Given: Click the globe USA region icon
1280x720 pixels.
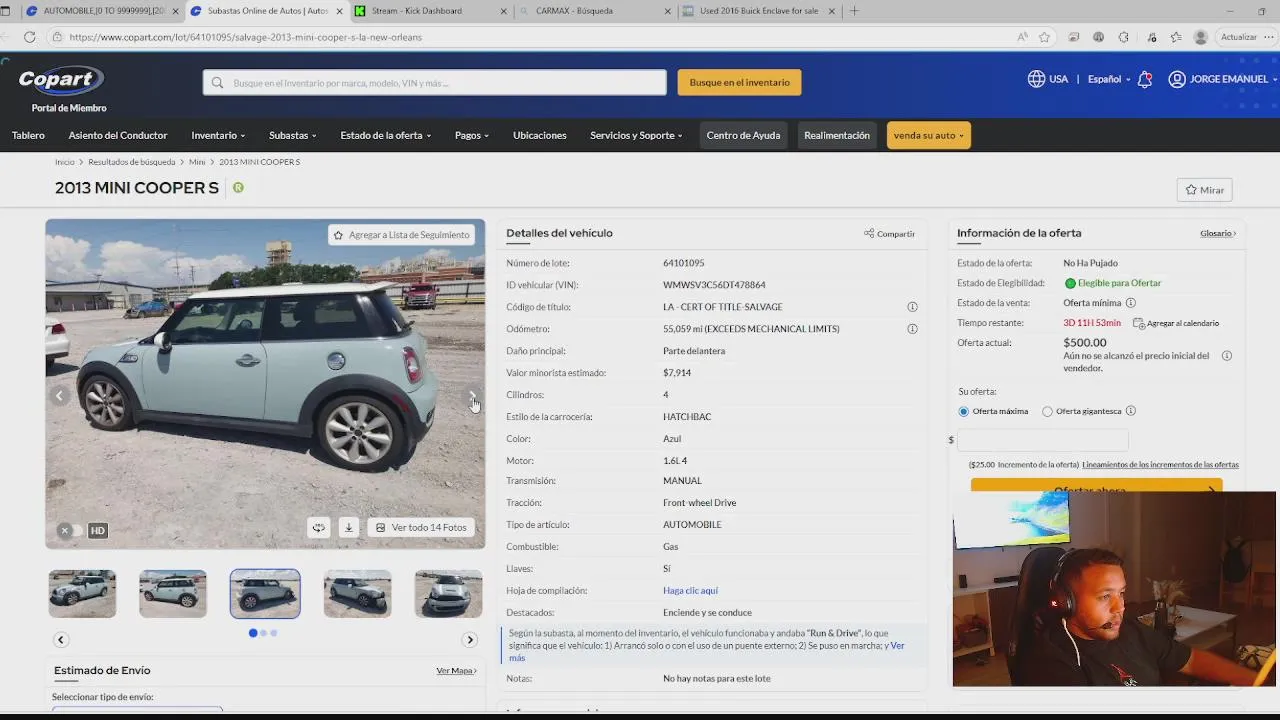Looking at the screenshot, I should pyautogui.click(x=1036, y=79).
